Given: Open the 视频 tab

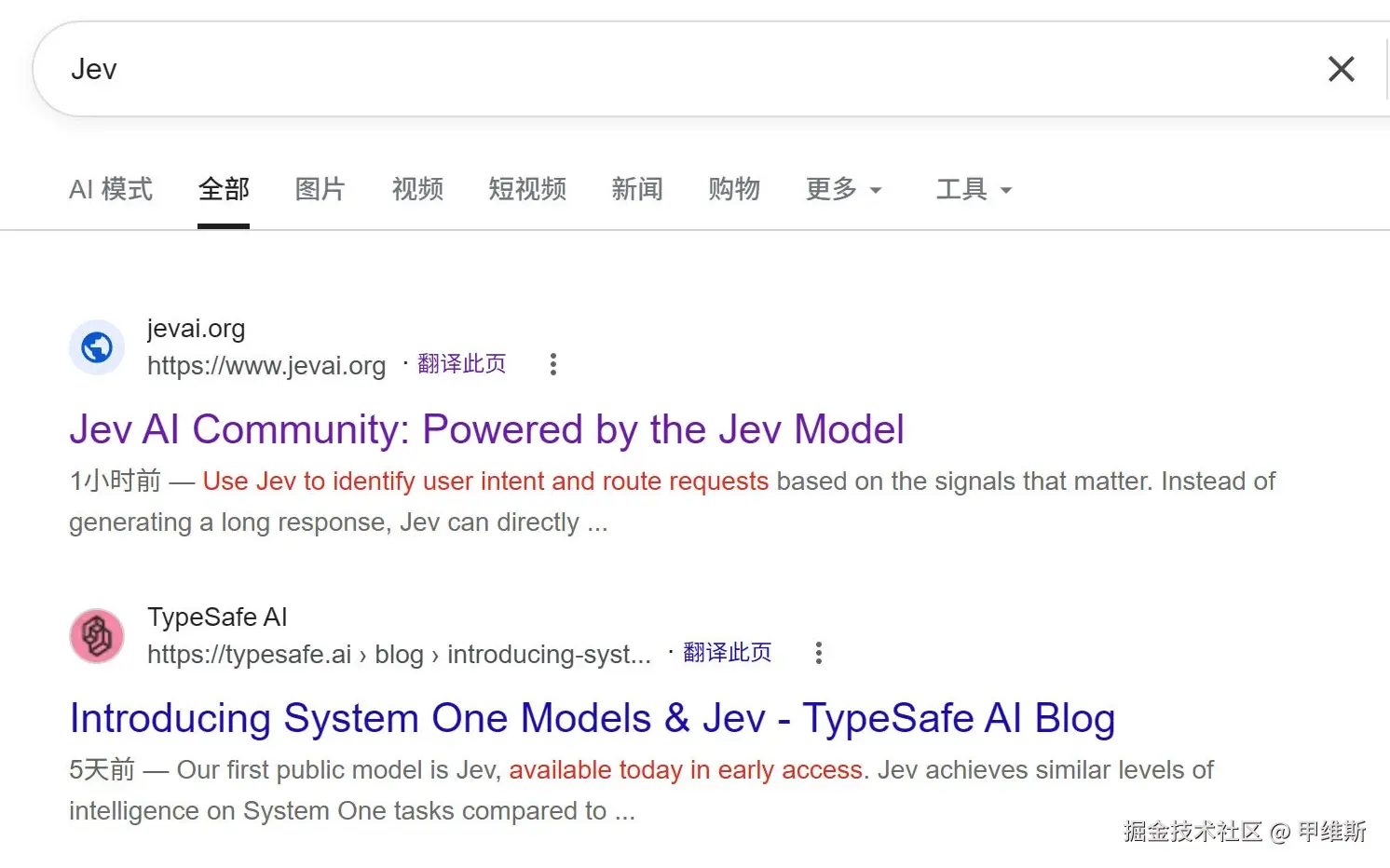Looking at the screenshot, I should click(417, 189).
